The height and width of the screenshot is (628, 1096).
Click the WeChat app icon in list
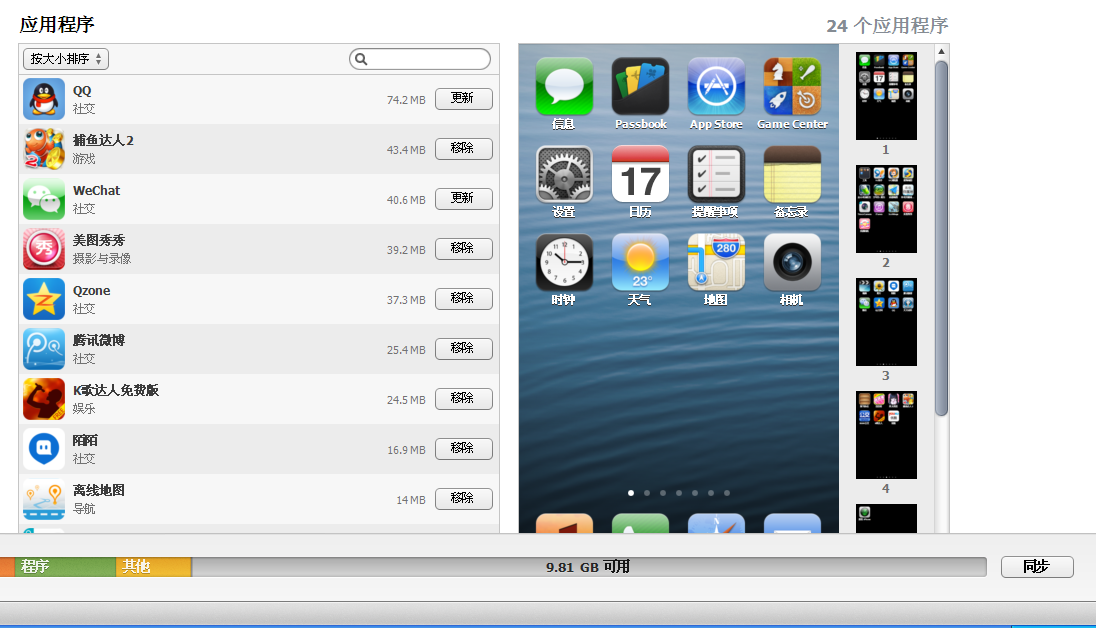(44, 199)
